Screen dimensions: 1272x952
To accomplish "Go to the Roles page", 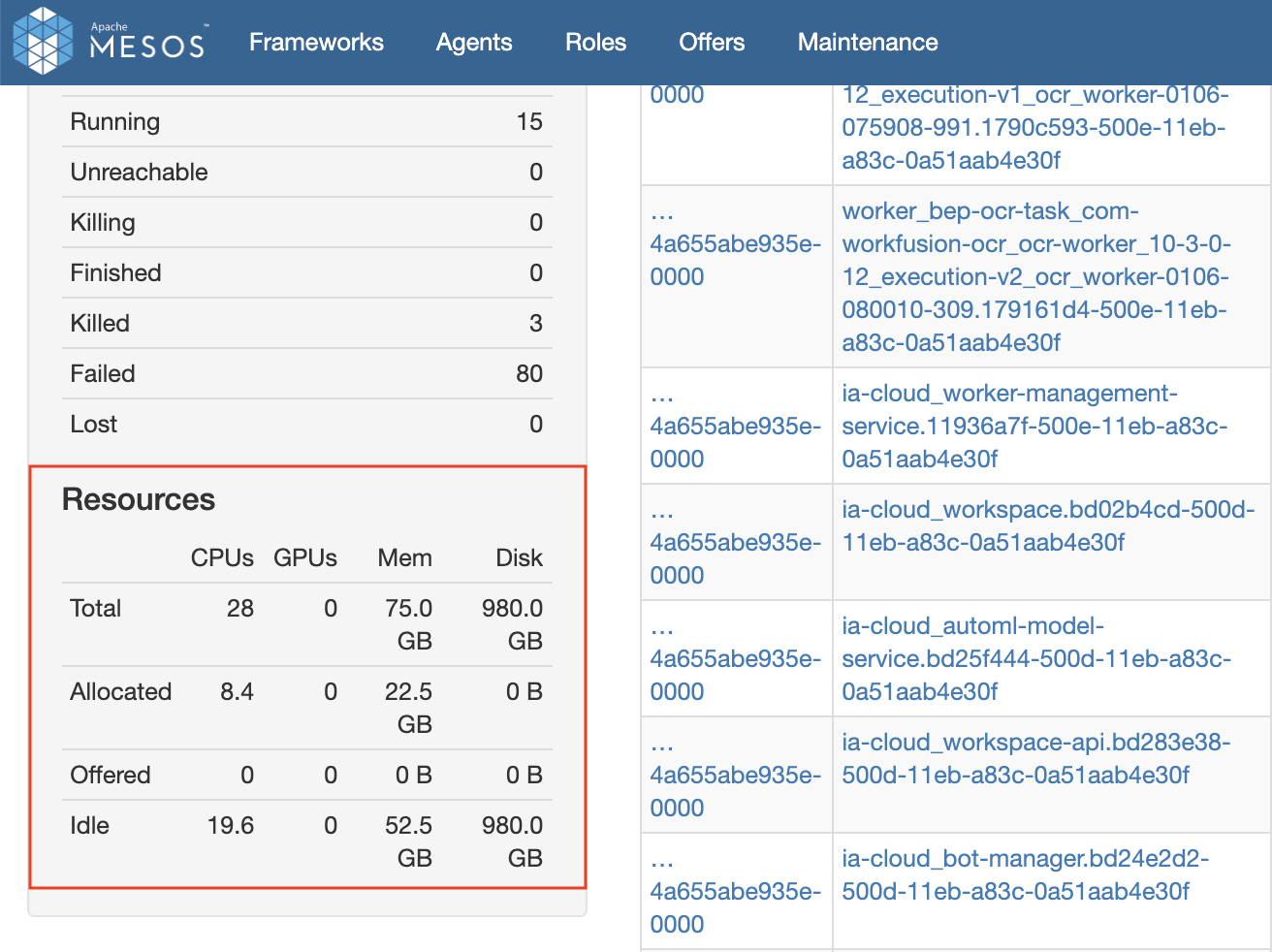I will click(x=596, y=42).
